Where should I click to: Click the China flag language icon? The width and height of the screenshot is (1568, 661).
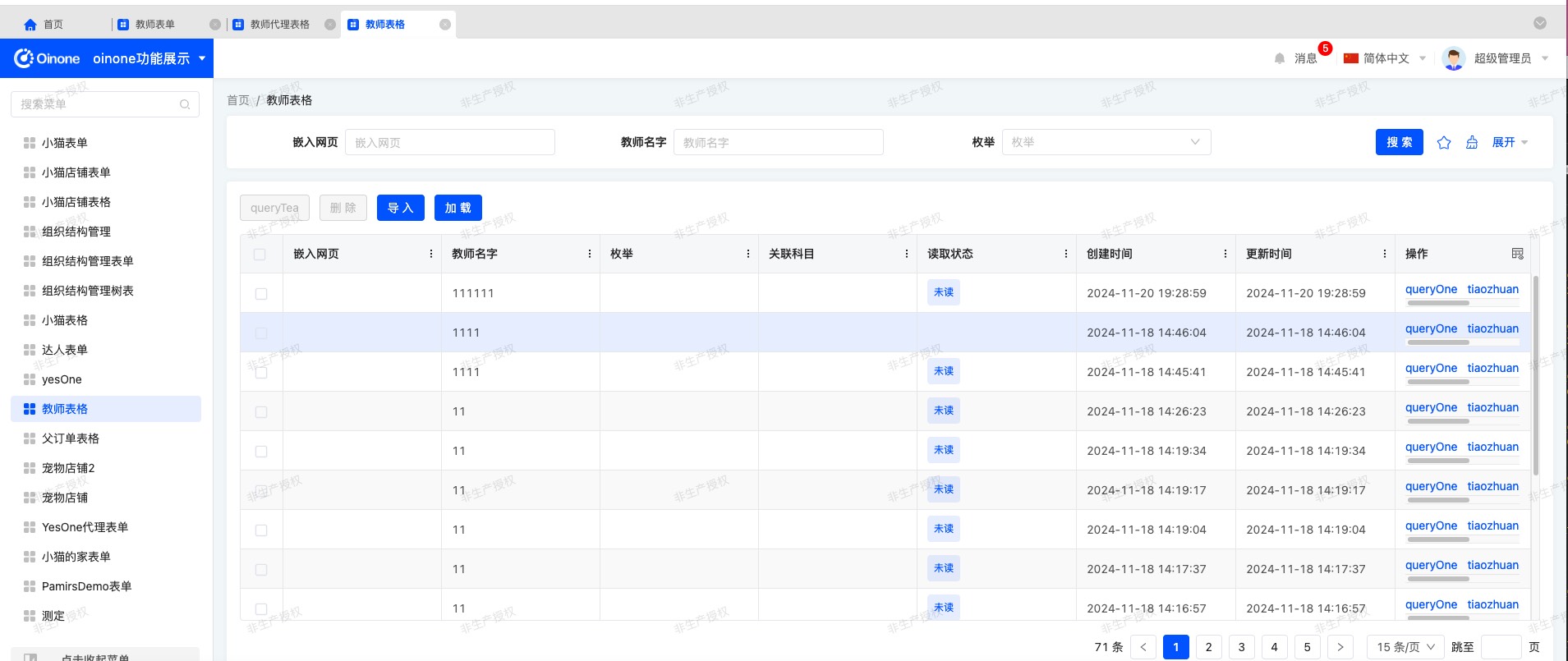coord(1351,58)
